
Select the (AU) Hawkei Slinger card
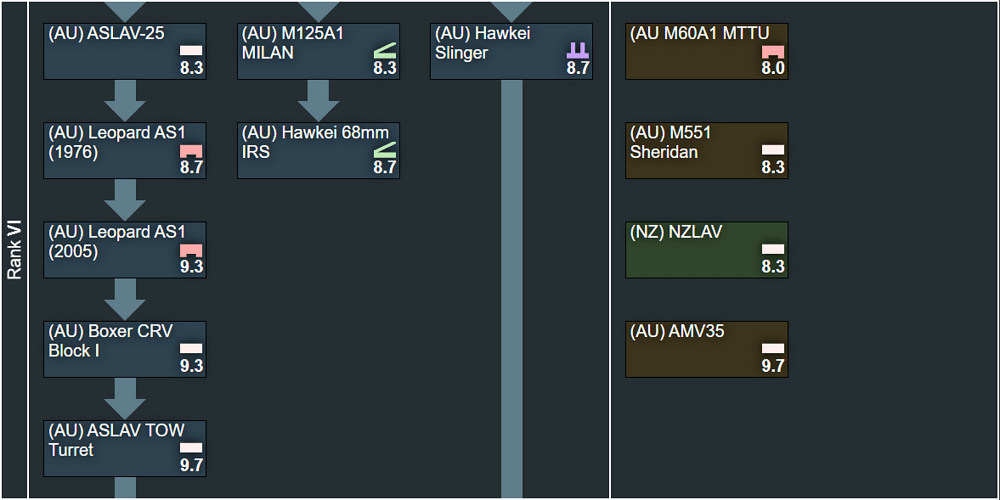(512, 52)
